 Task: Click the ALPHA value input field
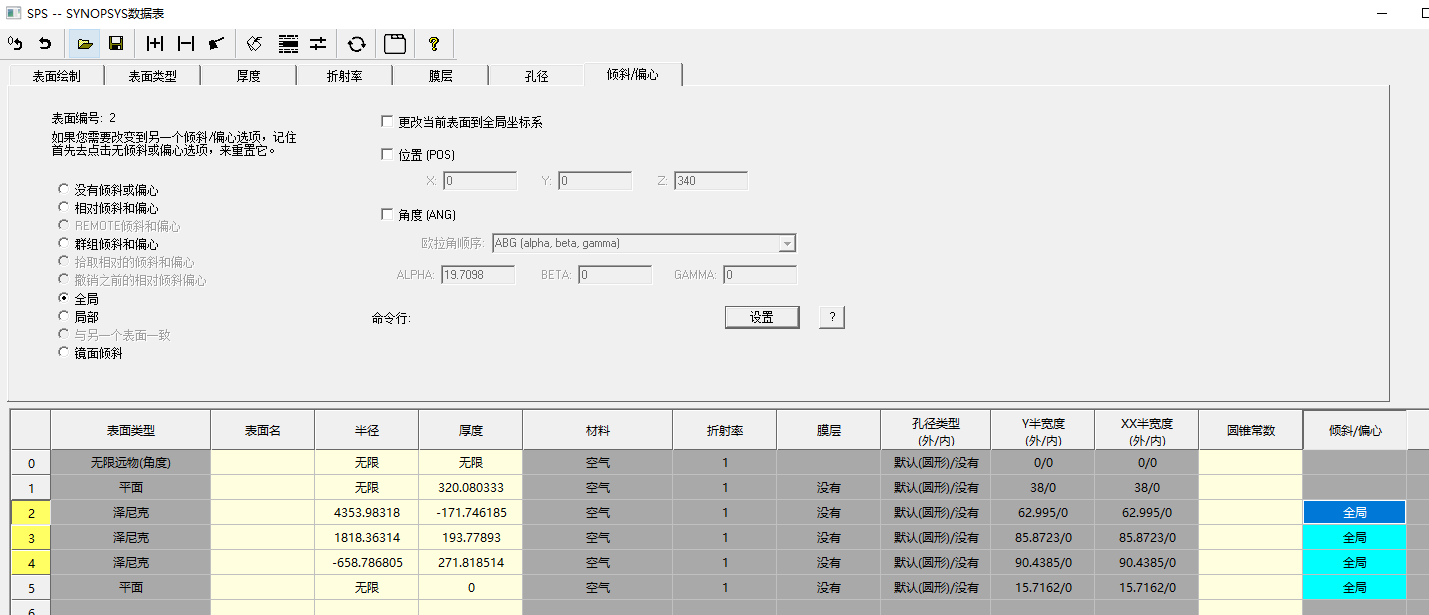(476, 275)
